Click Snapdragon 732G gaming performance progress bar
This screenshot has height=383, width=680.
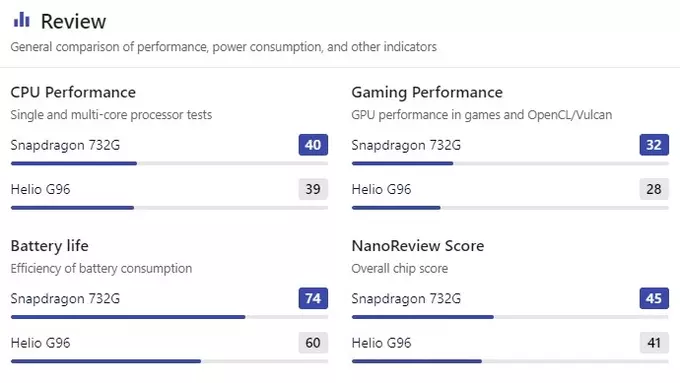pyautogui.click(x=510, y=164)
